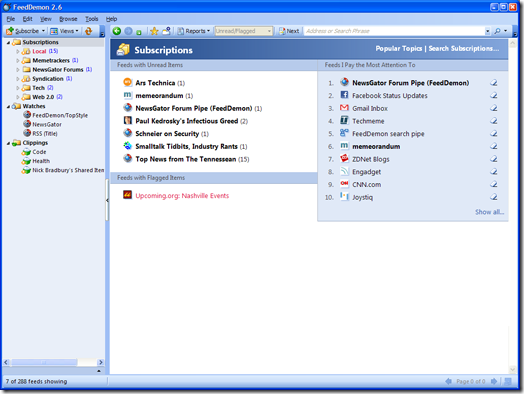
Task: Open the Search Subscriptions link
Action: tap(464, 48)
